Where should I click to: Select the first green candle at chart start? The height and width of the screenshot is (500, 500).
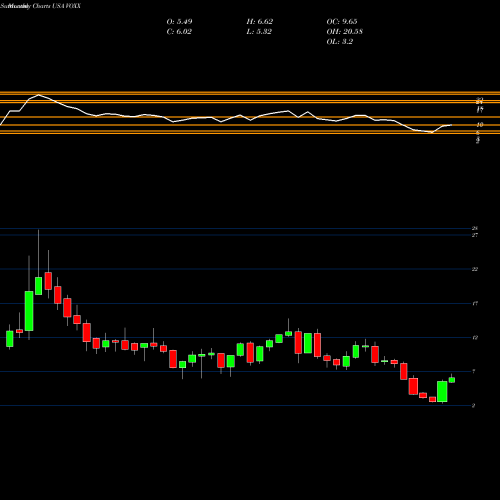tap(10, 339)
